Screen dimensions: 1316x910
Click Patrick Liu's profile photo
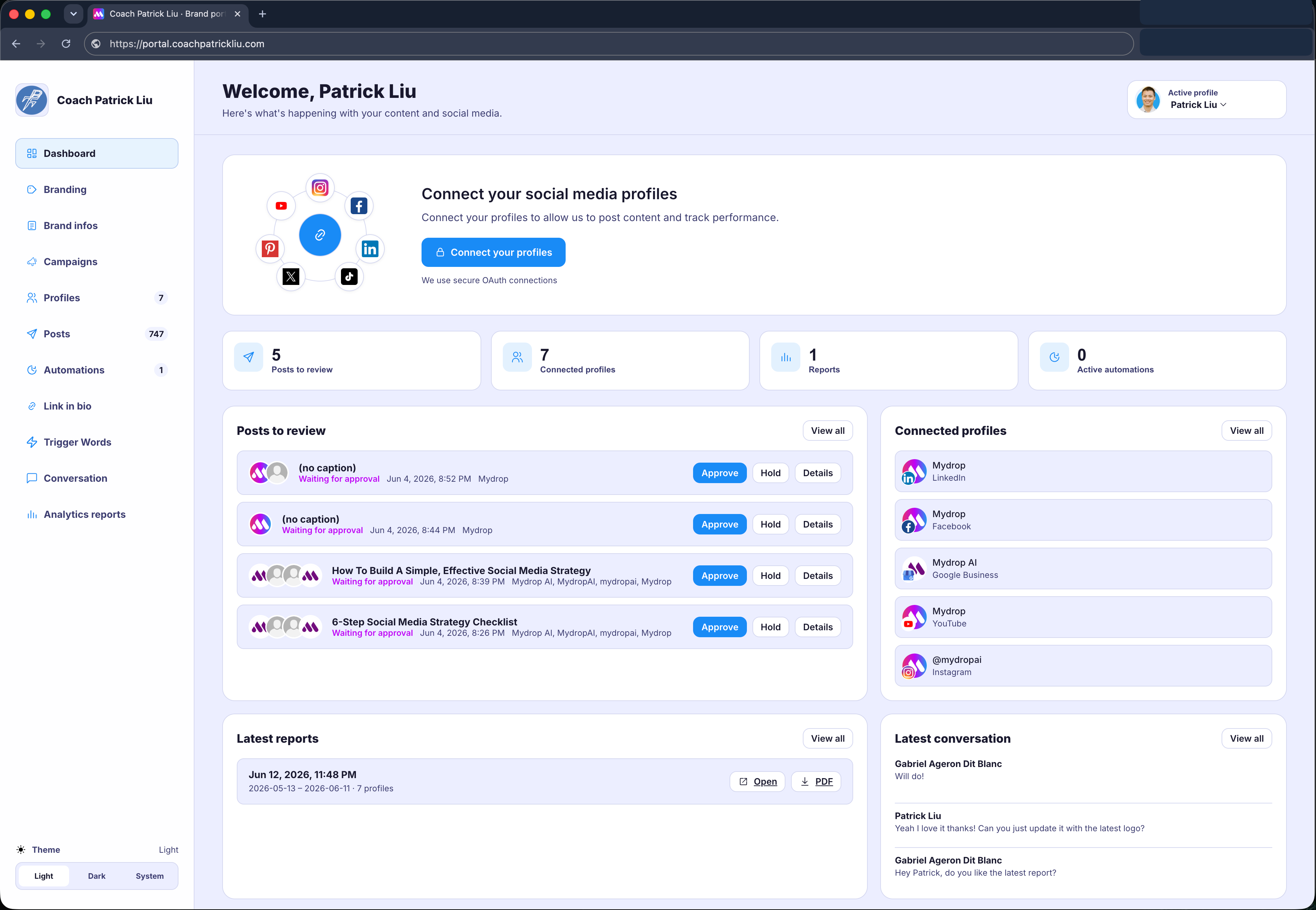pyautogui.click(x=1148, y=100)
